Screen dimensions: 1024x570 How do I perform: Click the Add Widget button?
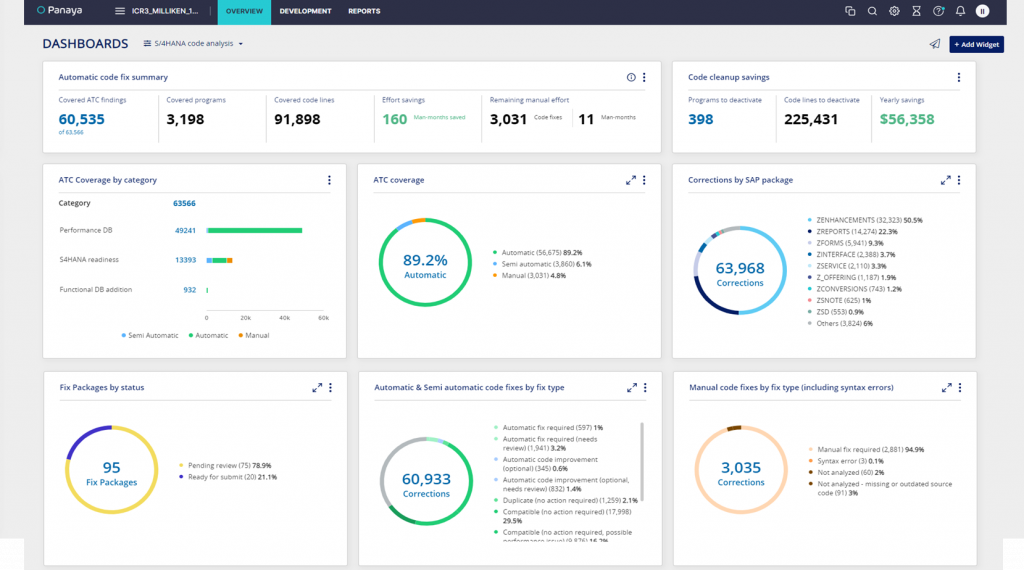(976, 44)
